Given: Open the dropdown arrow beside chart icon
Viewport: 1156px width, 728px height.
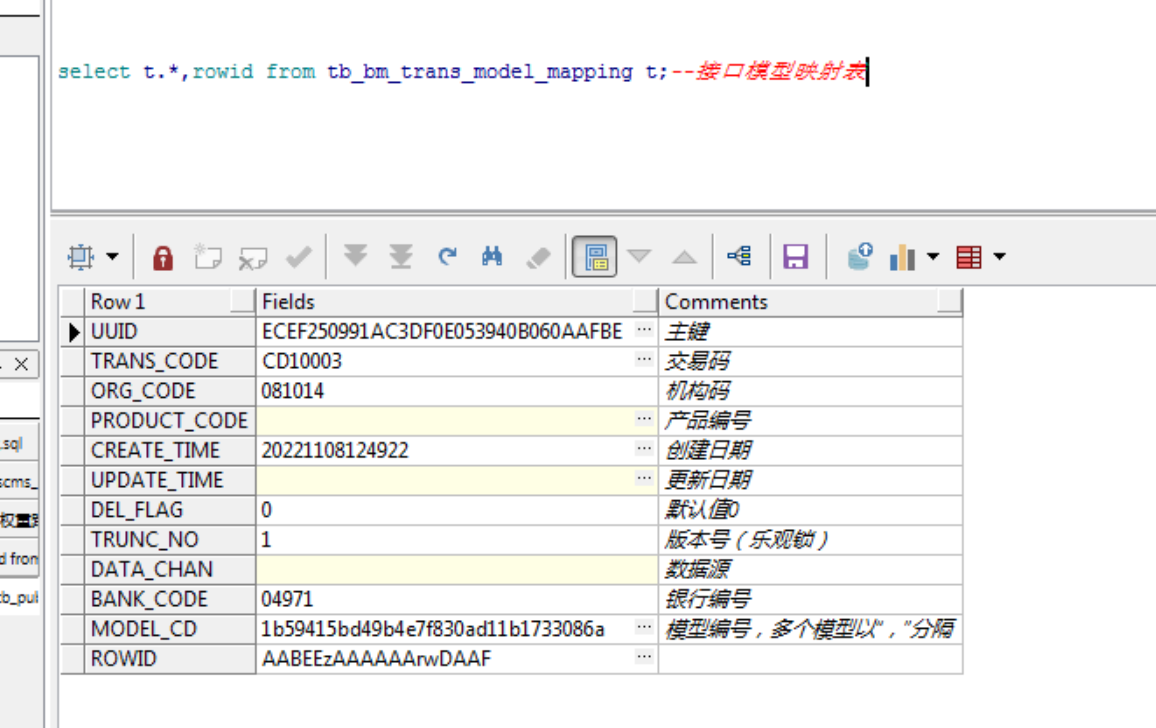Looking at the screenshot, I should 933,257.
